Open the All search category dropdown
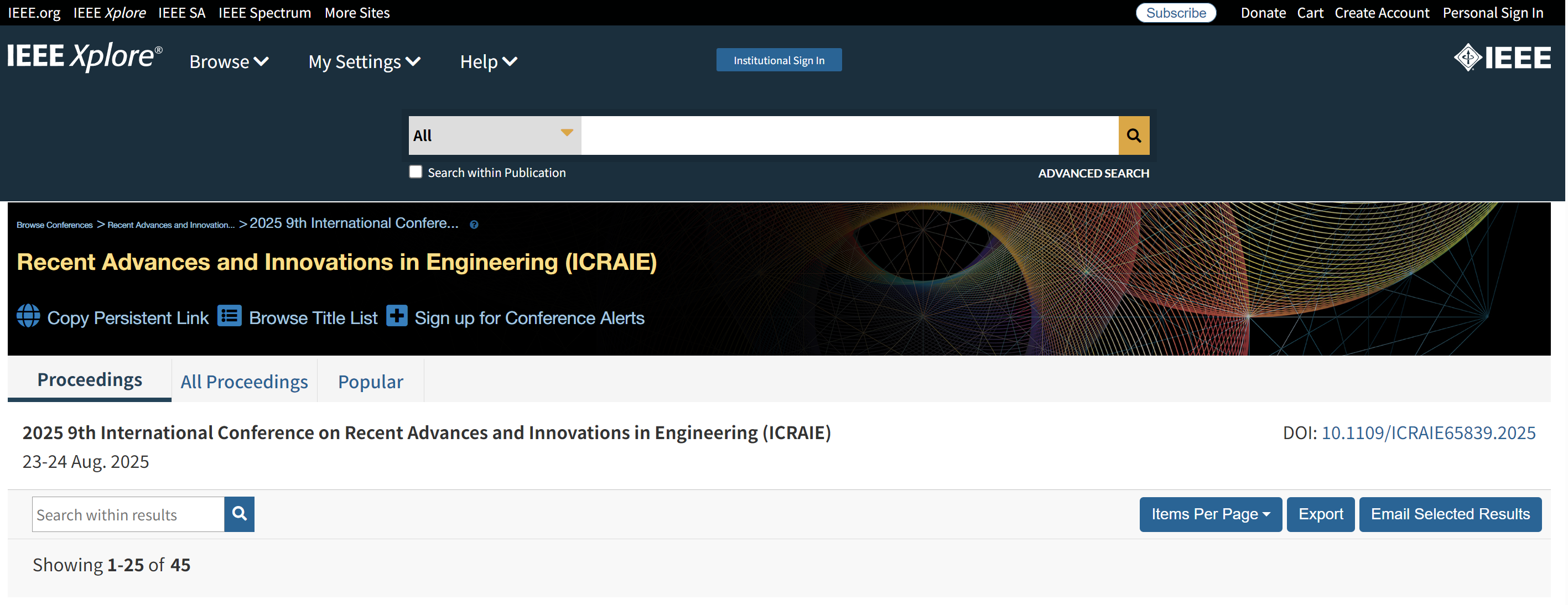 click(x=494, y=135)
